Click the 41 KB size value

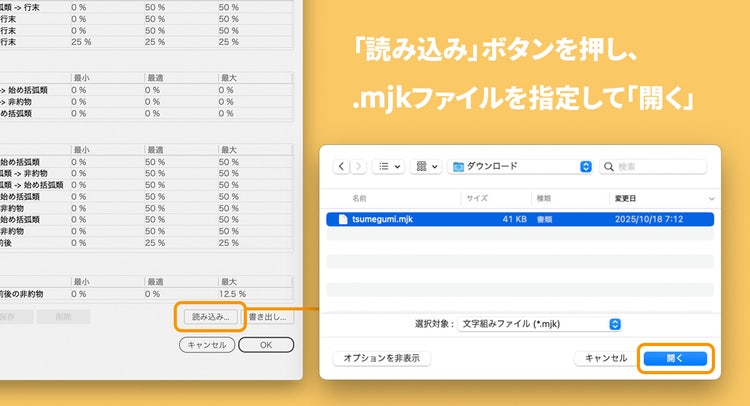pyautogui.click(x=515, y=219)
